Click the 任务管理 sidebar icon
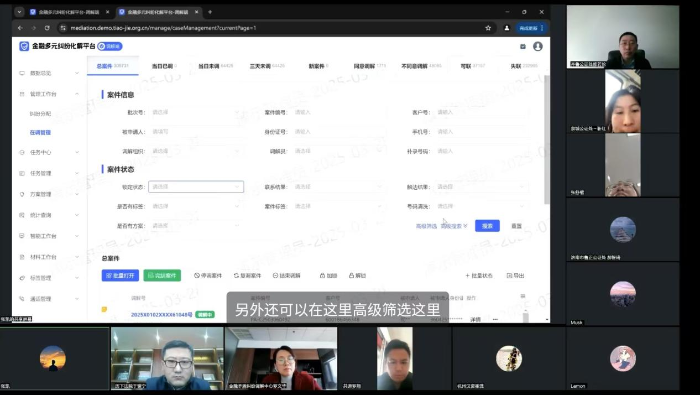700x395 pixels. (22, 173)
